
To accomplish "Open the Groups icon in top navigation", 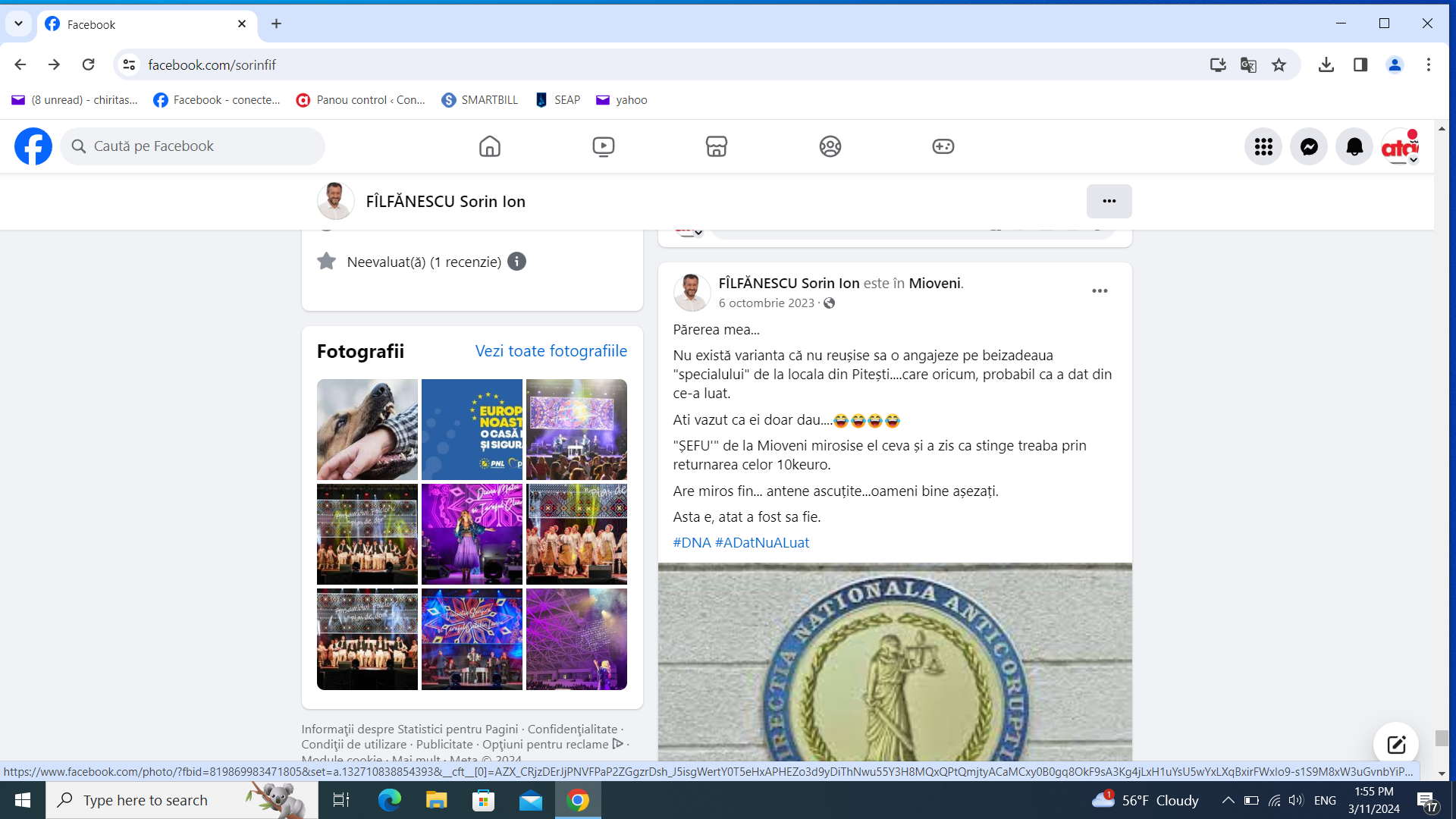I will 830,146.
